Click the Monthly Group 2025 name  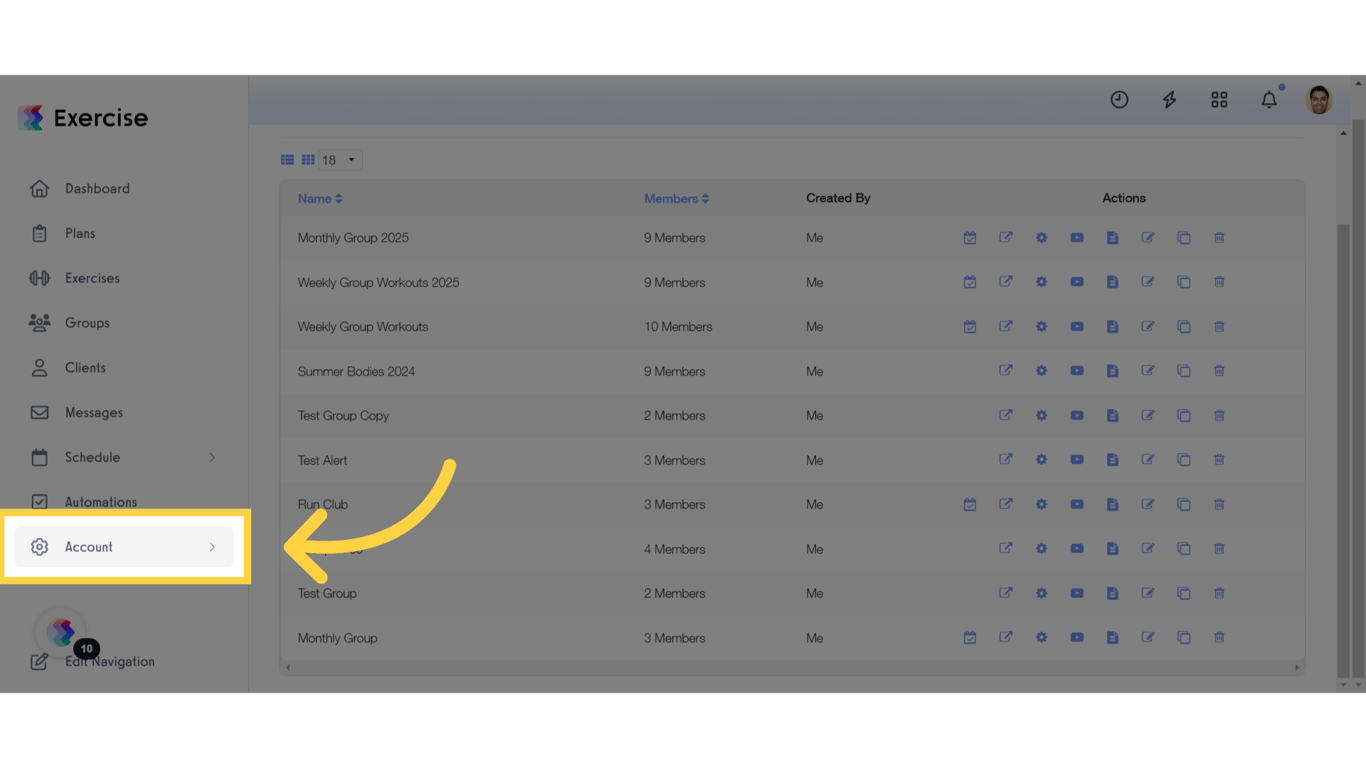(353, 238)
